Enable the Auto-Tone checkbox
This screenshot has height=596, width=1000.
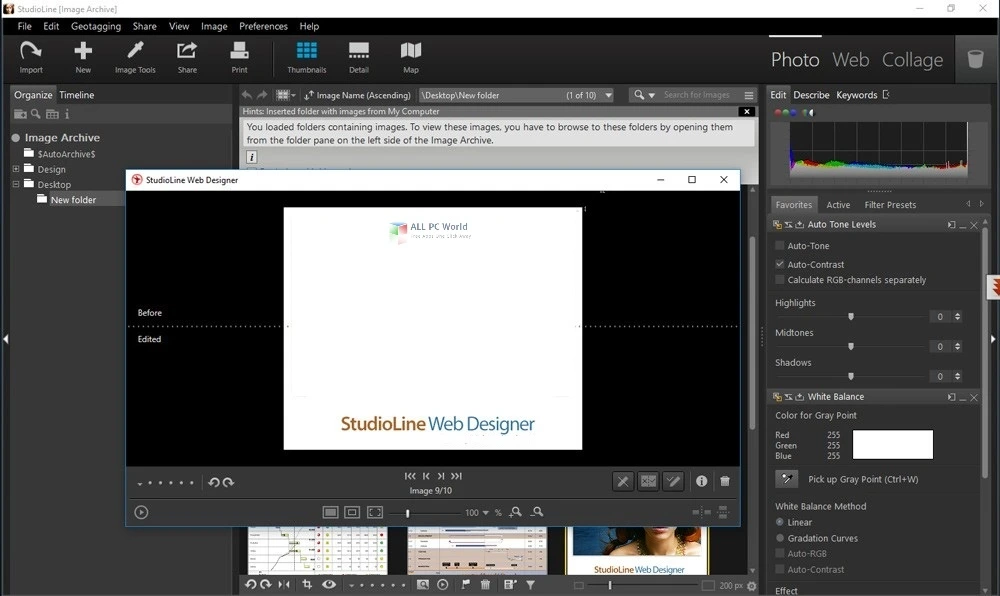[779, 245]
